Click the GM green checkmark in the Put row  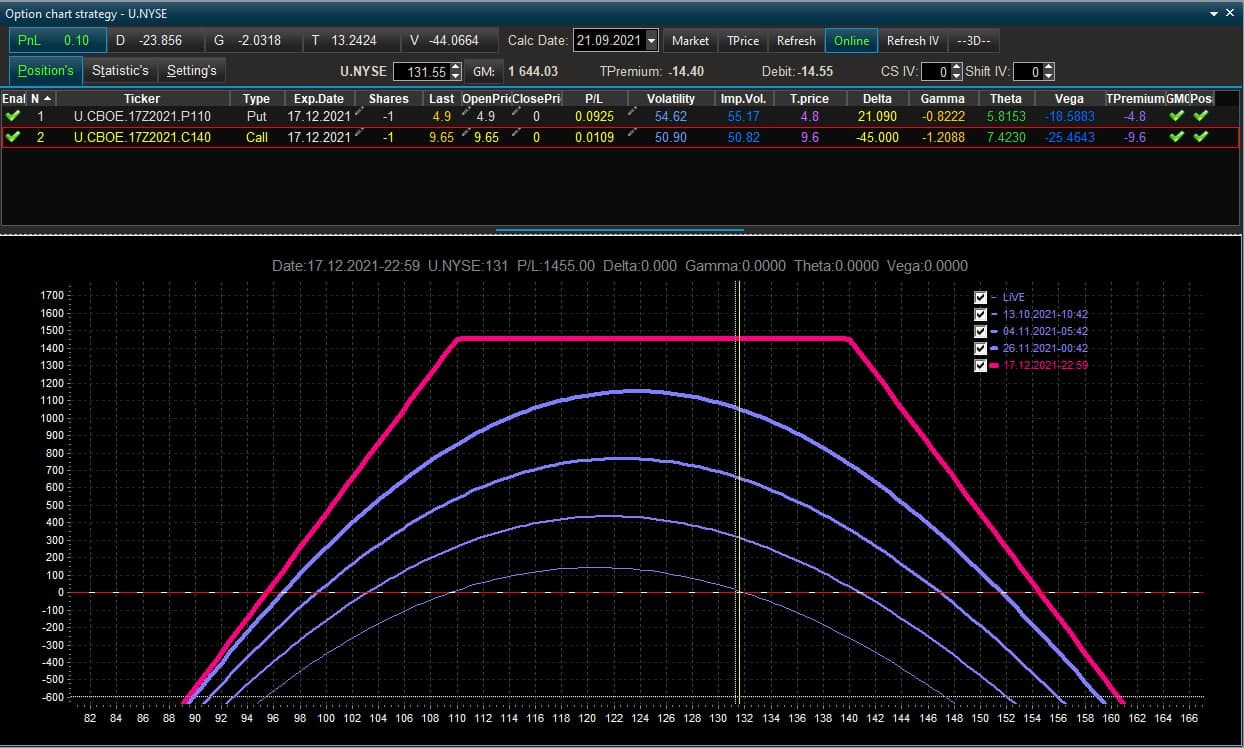click(1177, 116)
